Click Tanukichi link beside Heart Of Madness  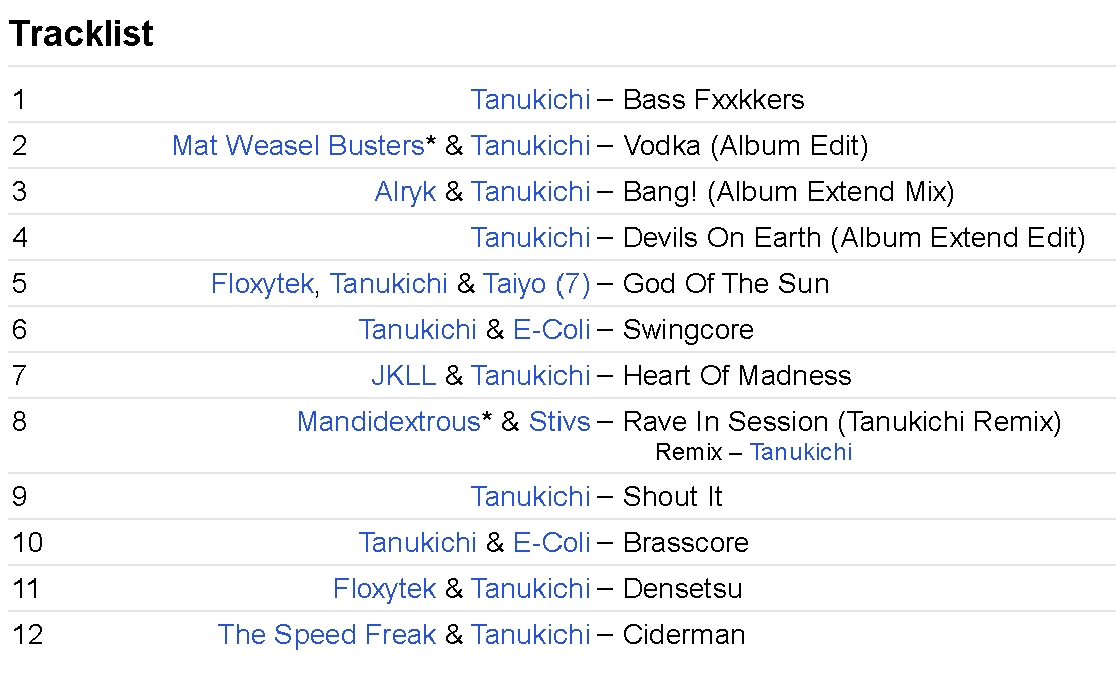pyautogui.click(x=530, y=376)
